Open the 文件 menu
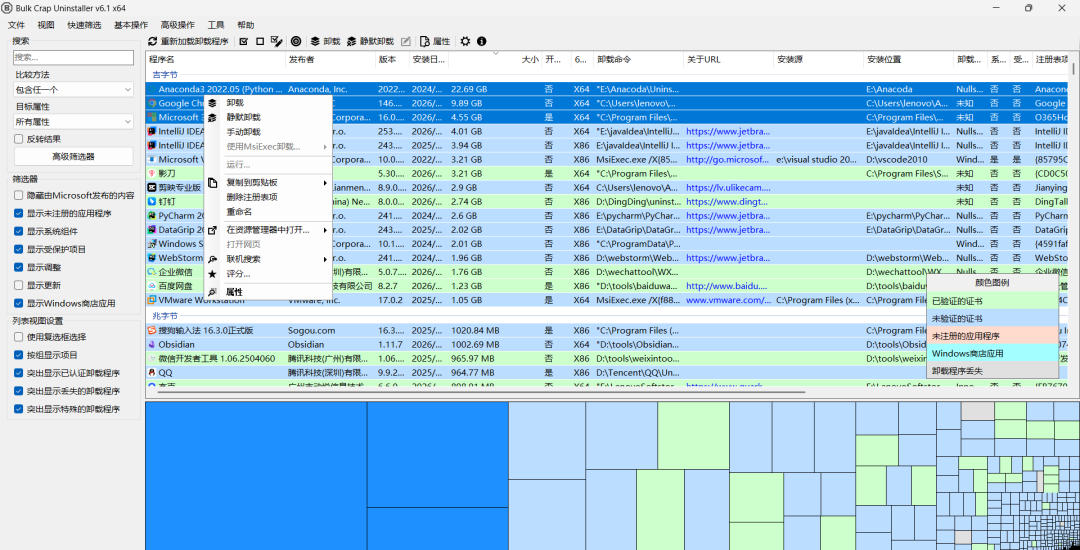 pos(17,25)
